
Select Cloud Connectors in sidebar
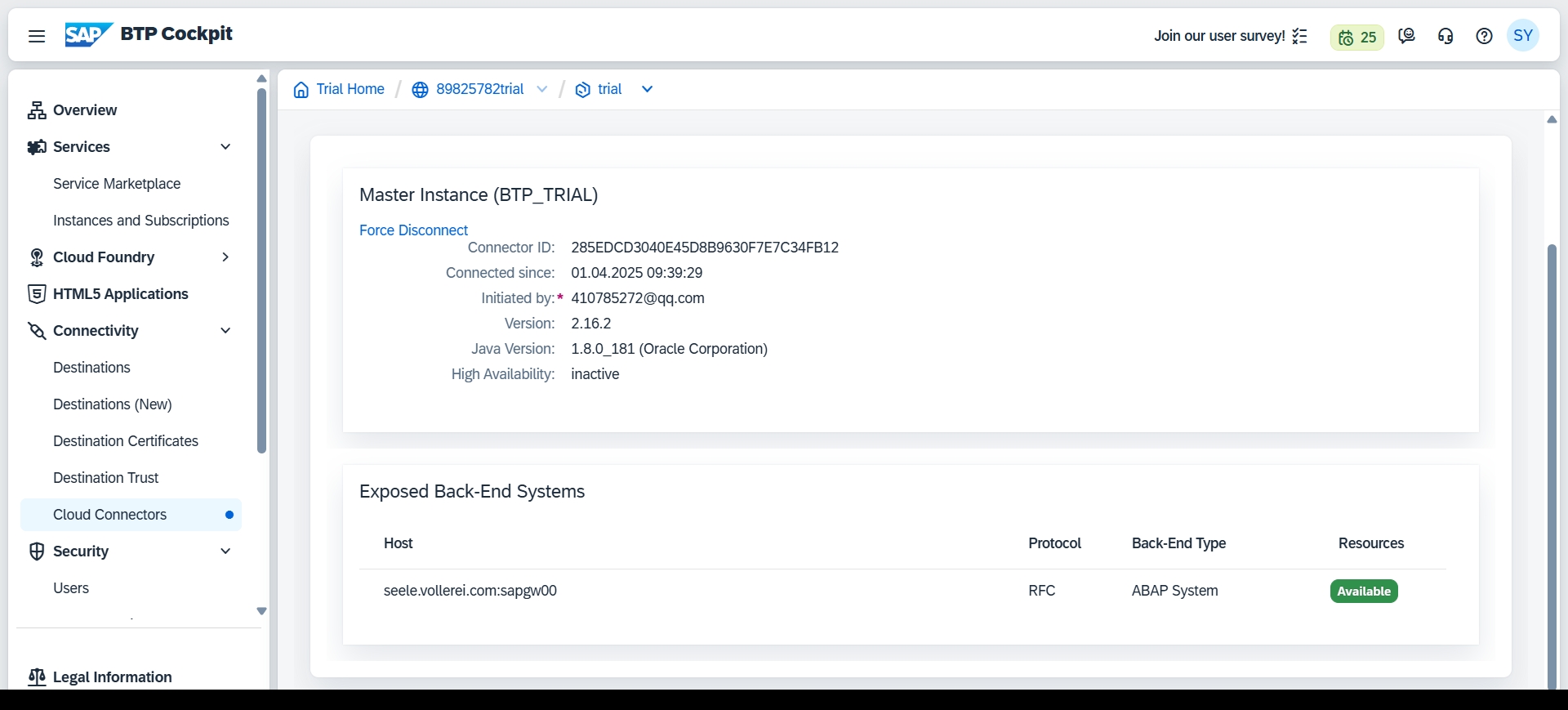click(131, 515)
